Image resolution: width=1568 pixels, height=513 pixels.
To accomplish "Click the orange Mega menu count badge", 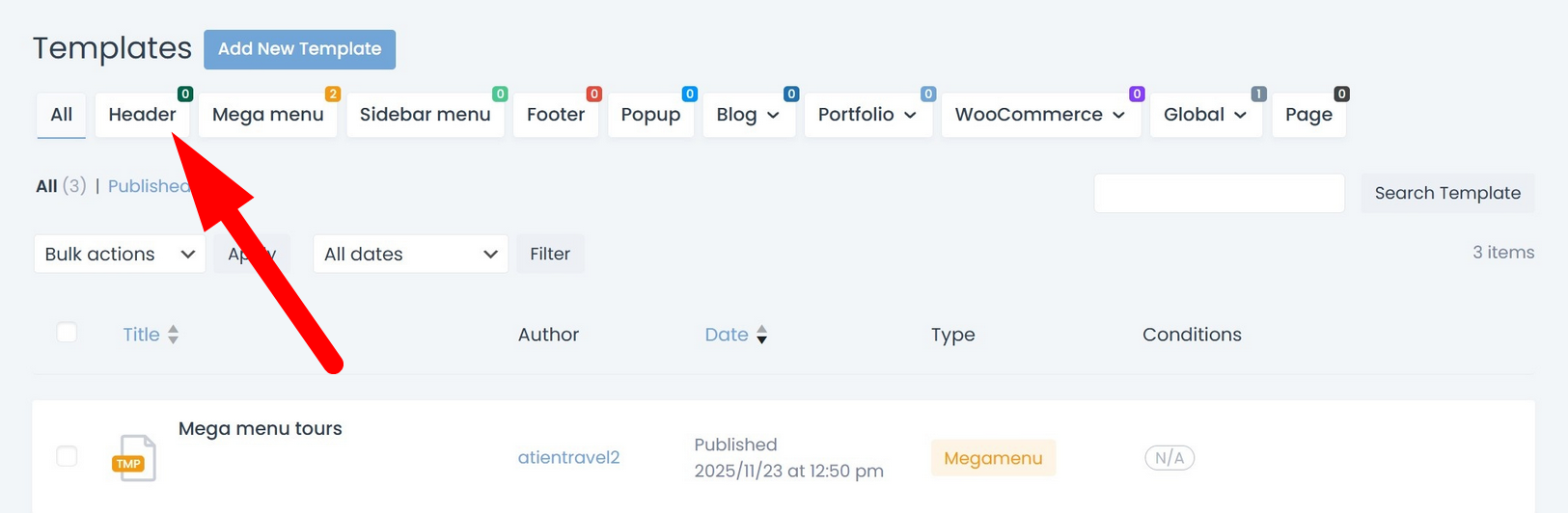I will tap(332, 94).
